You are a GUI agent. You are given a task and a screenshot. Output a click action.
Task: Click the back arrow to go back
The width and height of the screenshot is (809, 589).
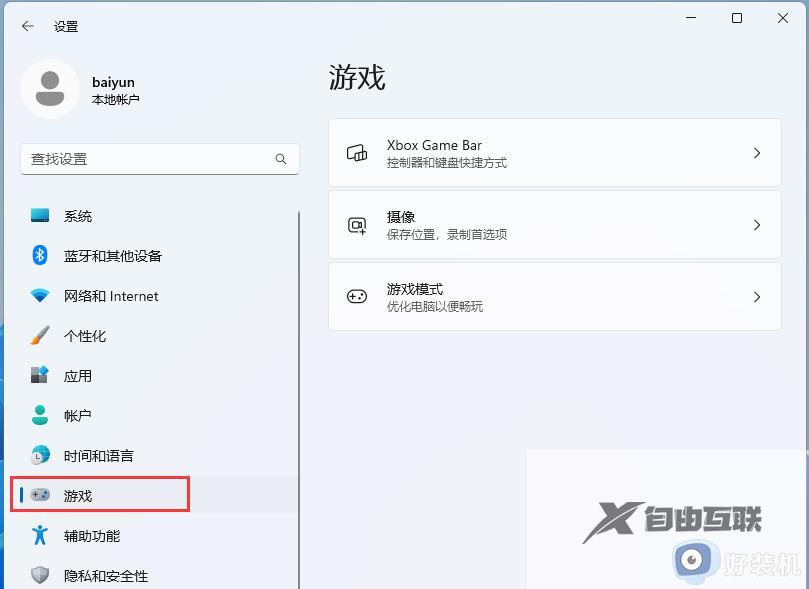tap(27, 27)
